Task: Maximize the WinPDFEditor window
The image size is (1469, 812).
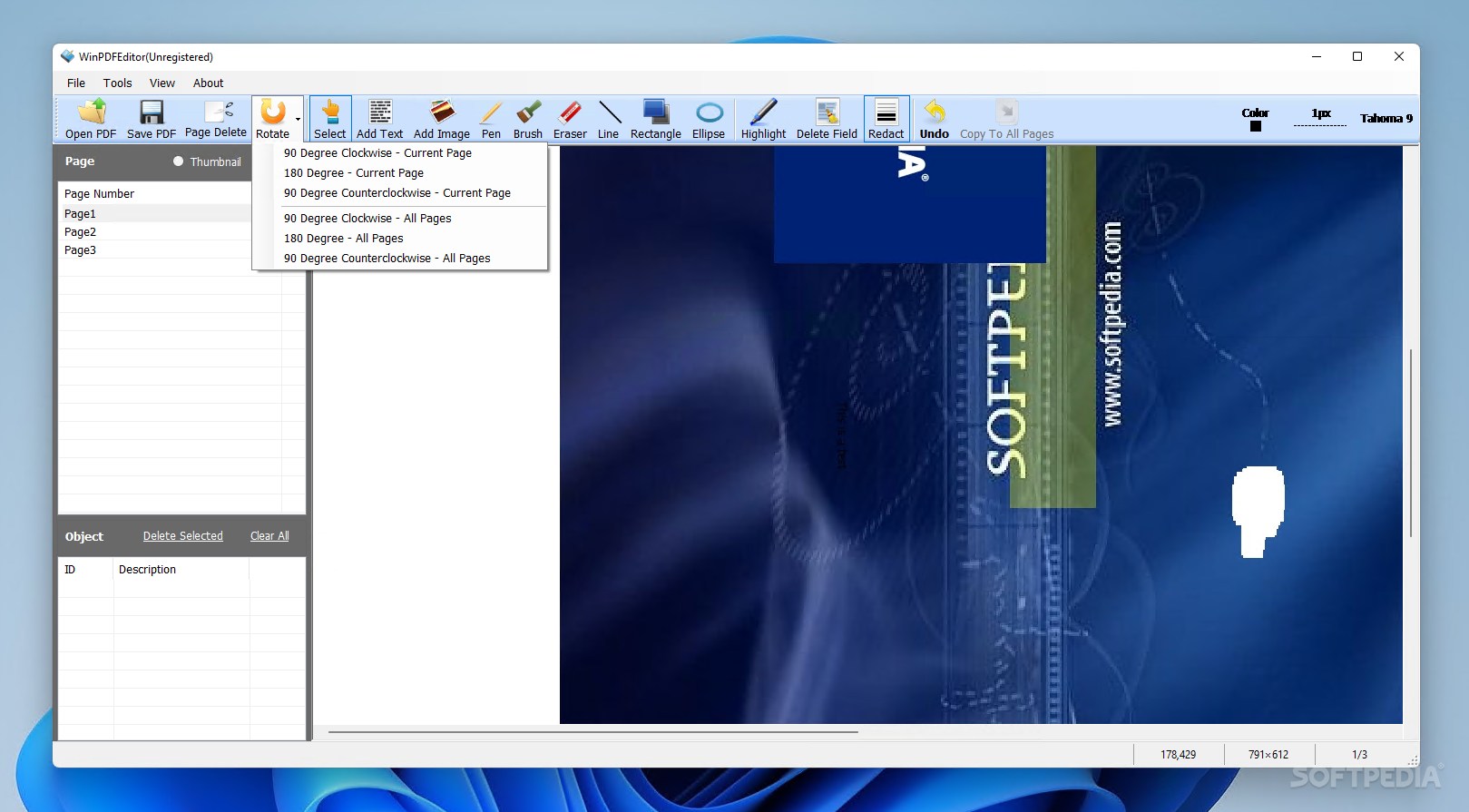Action: click(x=1357, y=56)
